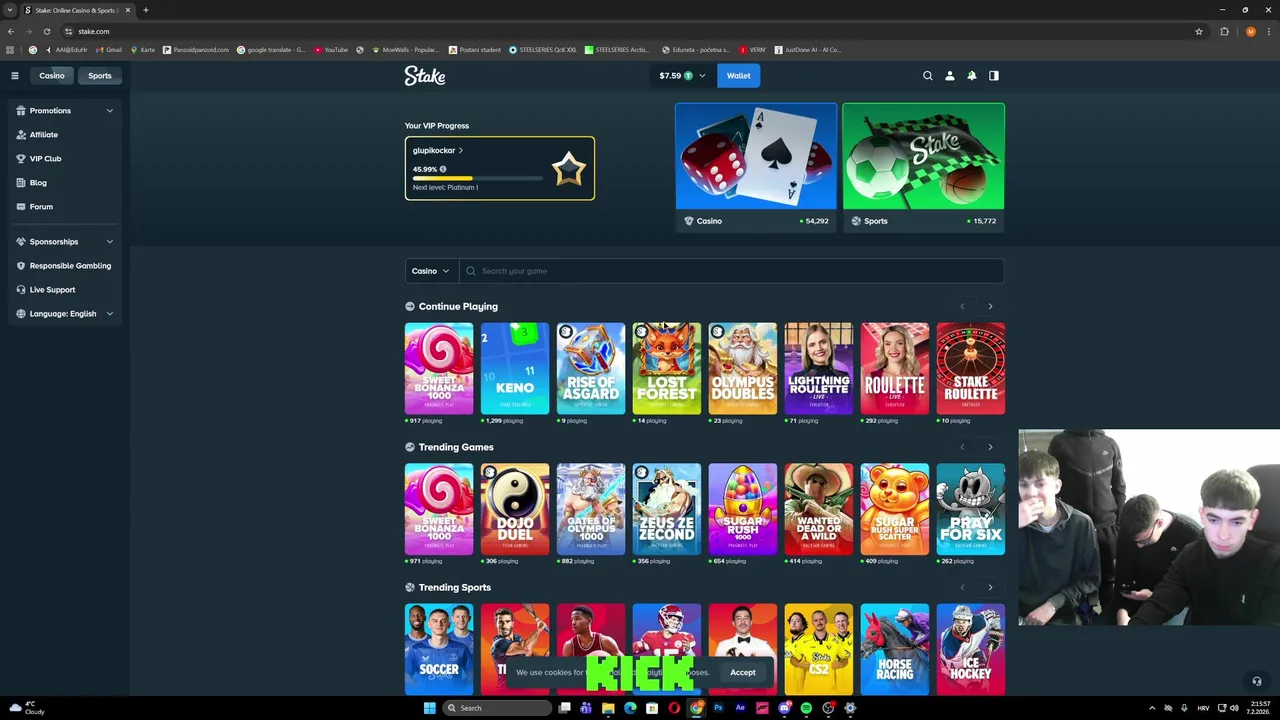
Task: Open the $7.59 balance dropdown
Action: 682,76
